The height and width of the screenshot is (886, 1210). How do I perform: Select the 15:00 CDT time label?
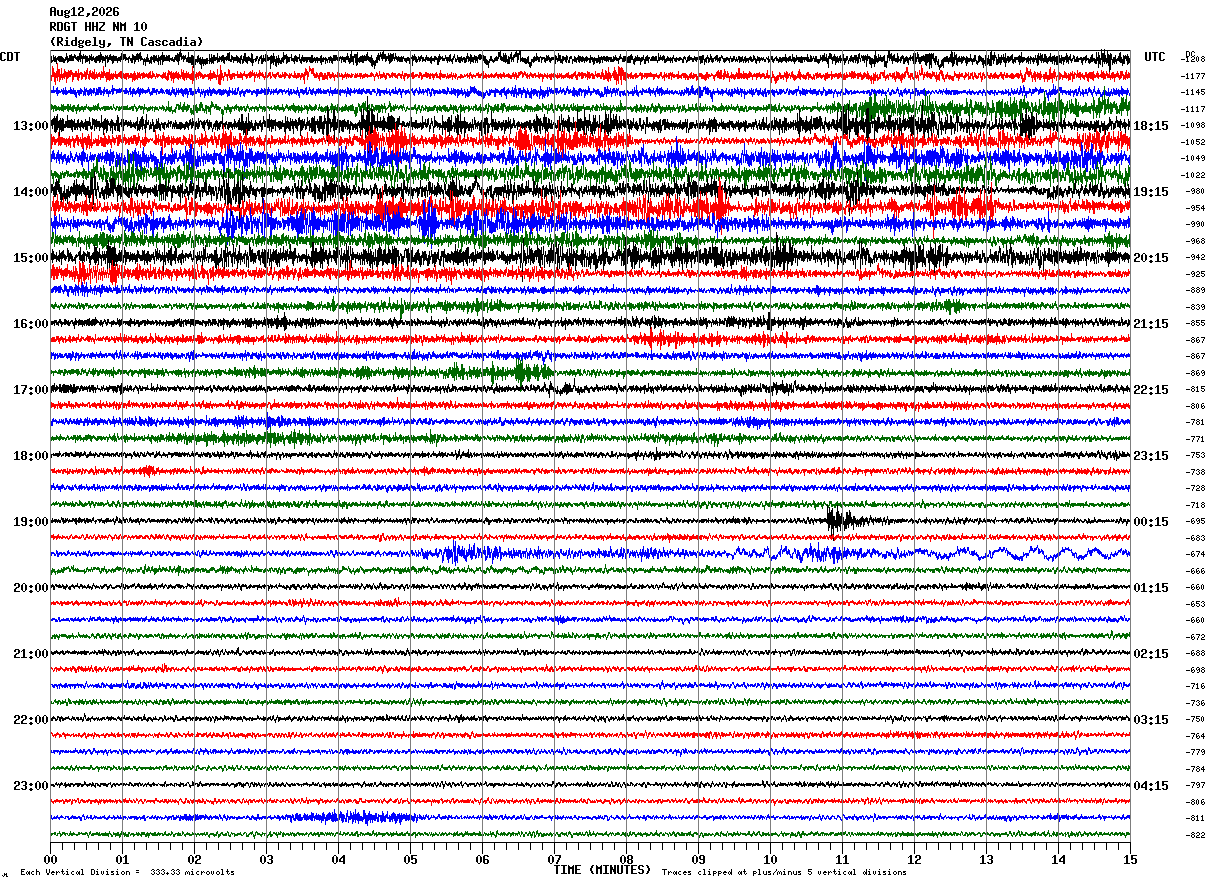pyautogui.click(x=31, y=258)
